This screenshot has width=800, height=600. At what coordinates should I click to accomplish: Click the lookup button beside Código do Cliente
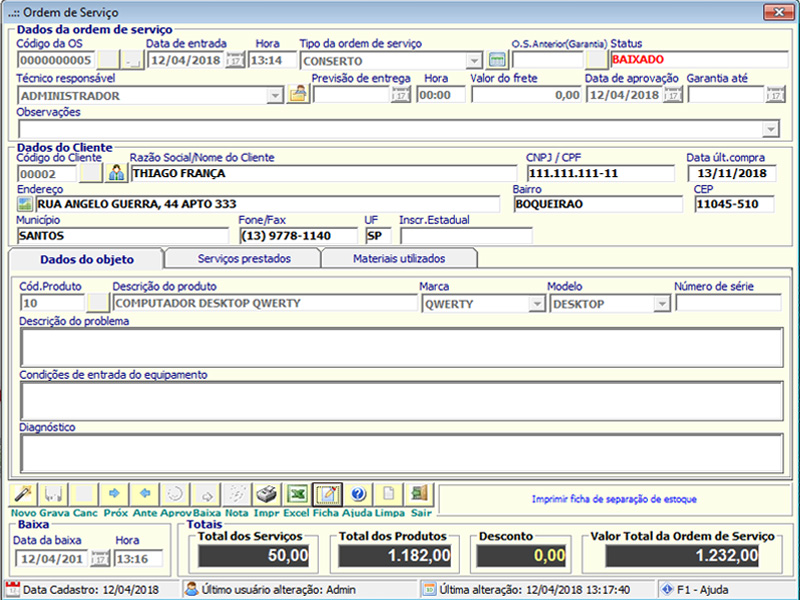click(91, 173)
